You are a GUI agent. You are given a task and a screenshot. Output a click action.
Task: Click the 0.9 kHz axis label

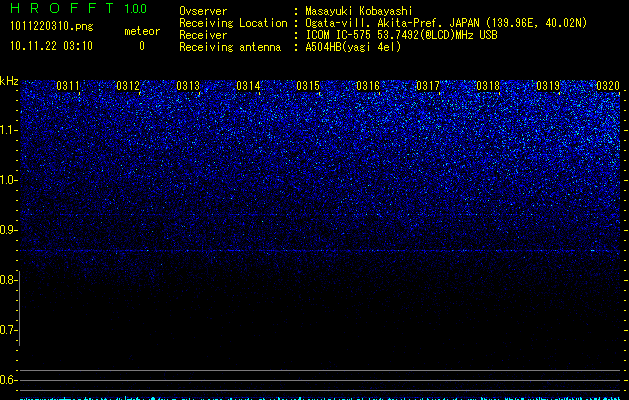tap(9, 230)
